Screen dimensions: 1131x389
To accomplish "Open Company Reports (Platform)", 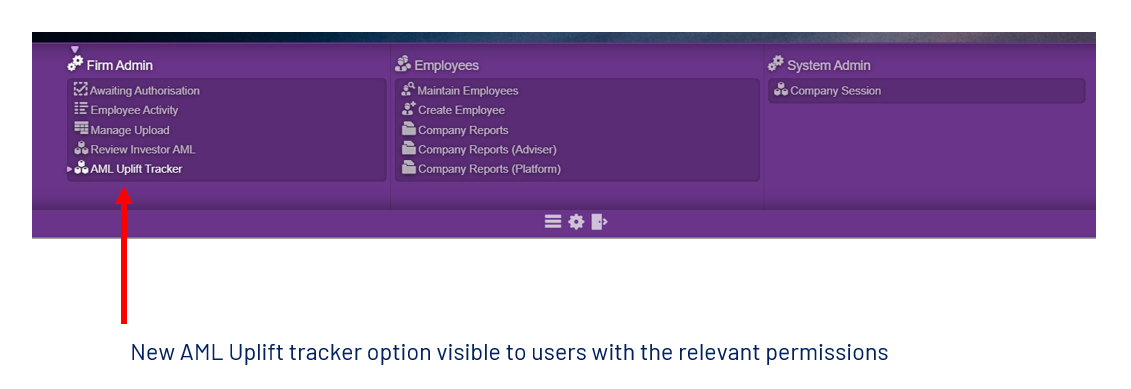I will [481, 169].
